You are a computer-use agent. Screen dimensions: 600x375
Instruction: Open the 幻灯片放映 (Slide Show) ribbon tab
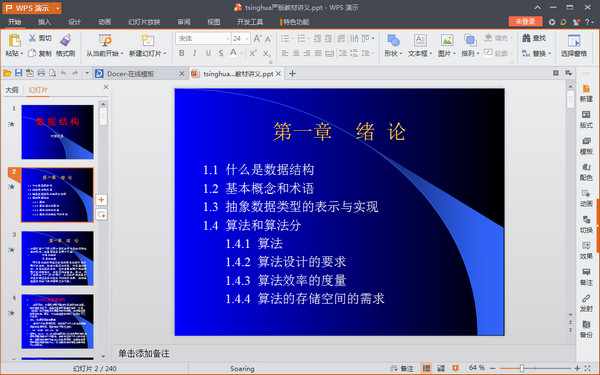[x=144, y=22]
